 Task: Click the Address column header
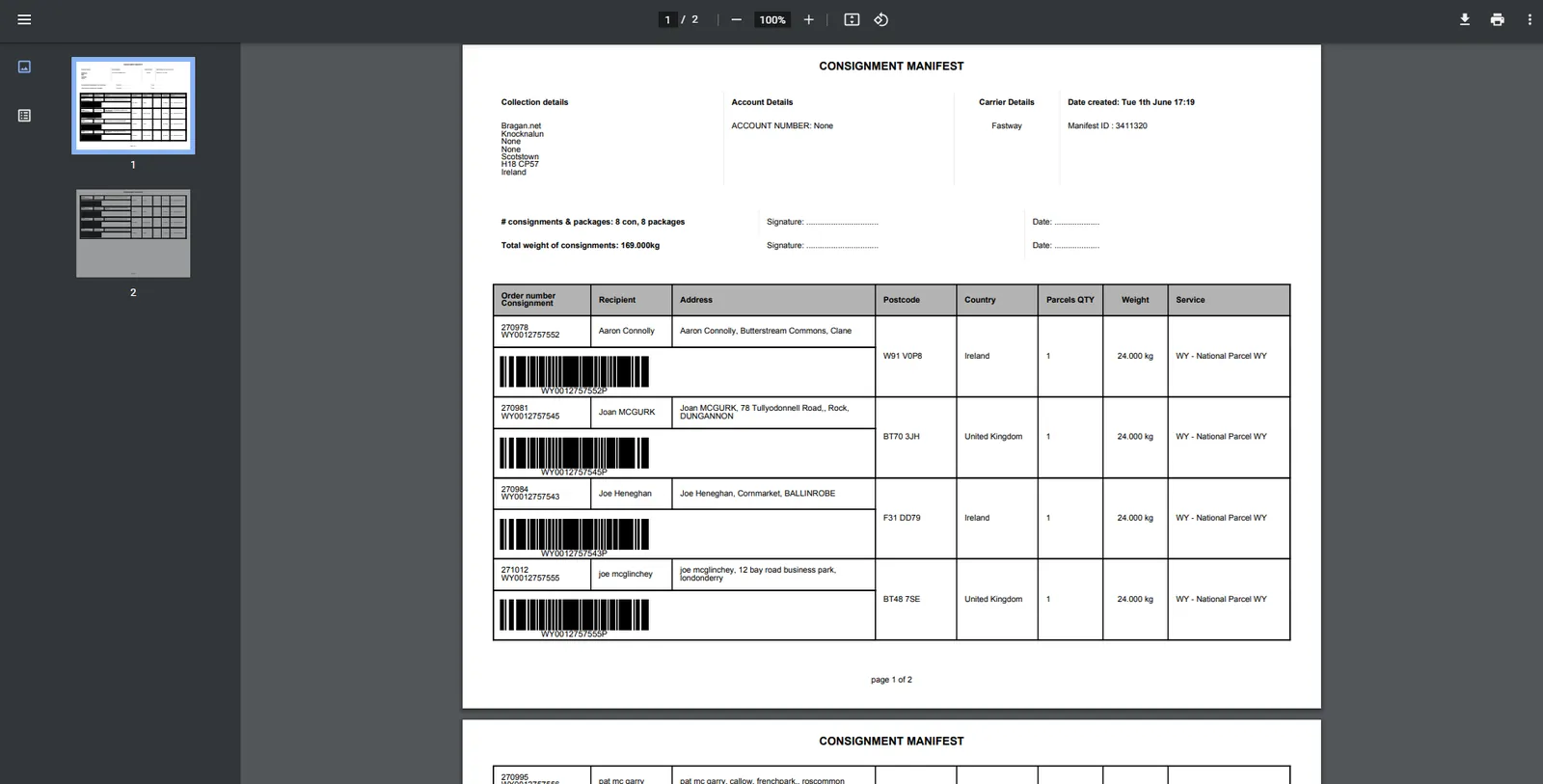773,300
